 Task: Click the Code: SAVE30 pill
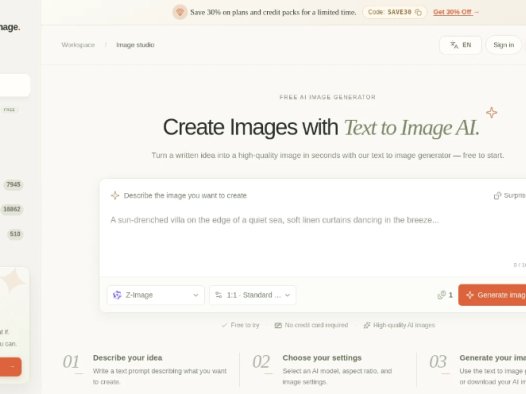[394, 12]
